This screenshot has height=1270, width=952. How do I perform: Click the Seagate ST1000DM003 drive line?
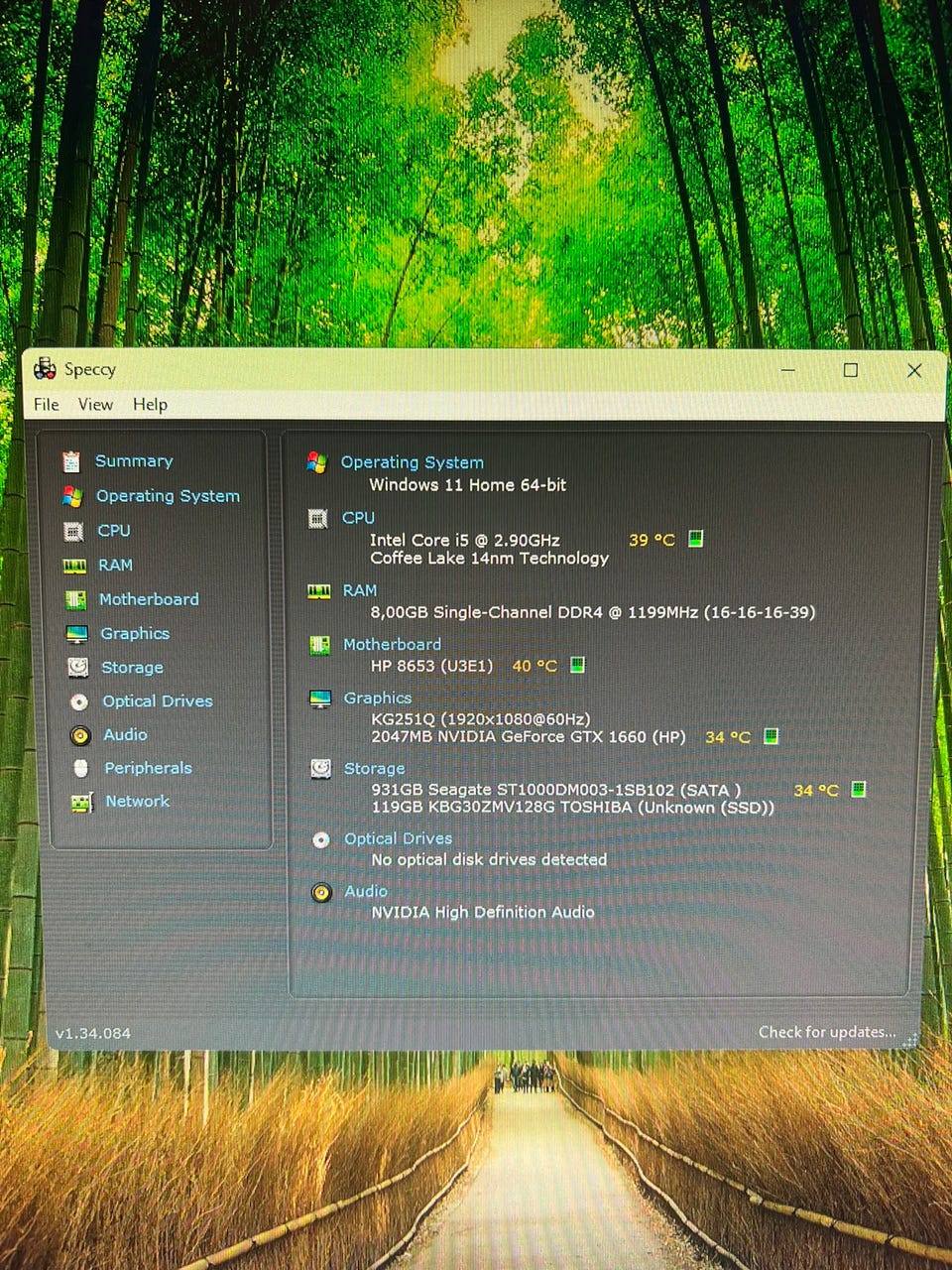pyautogui.click(x=556, y=791)
